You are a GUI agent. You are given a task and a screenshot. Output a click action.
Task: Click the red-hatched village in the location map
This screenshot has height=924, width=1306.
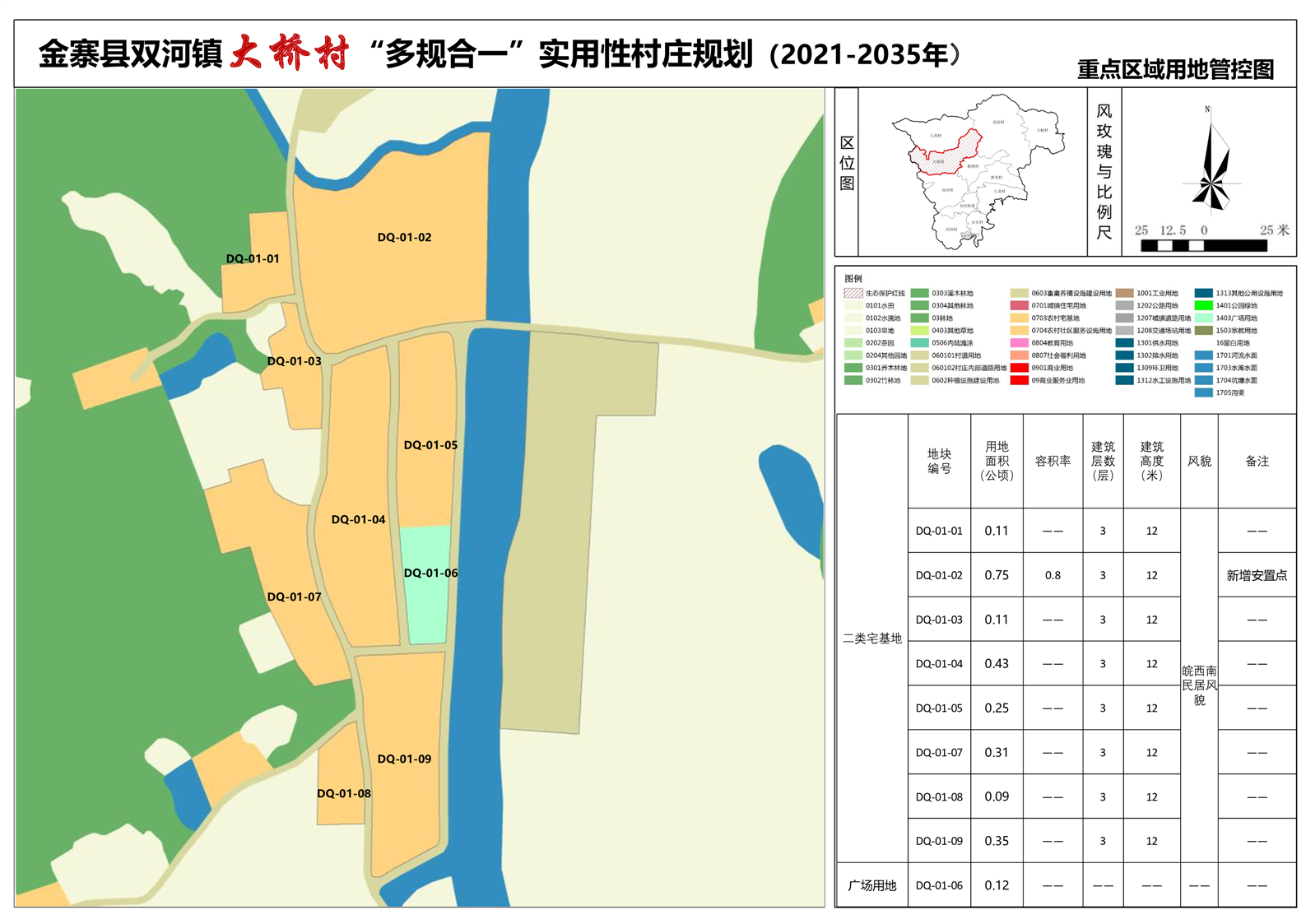click(x=947, y=154)
